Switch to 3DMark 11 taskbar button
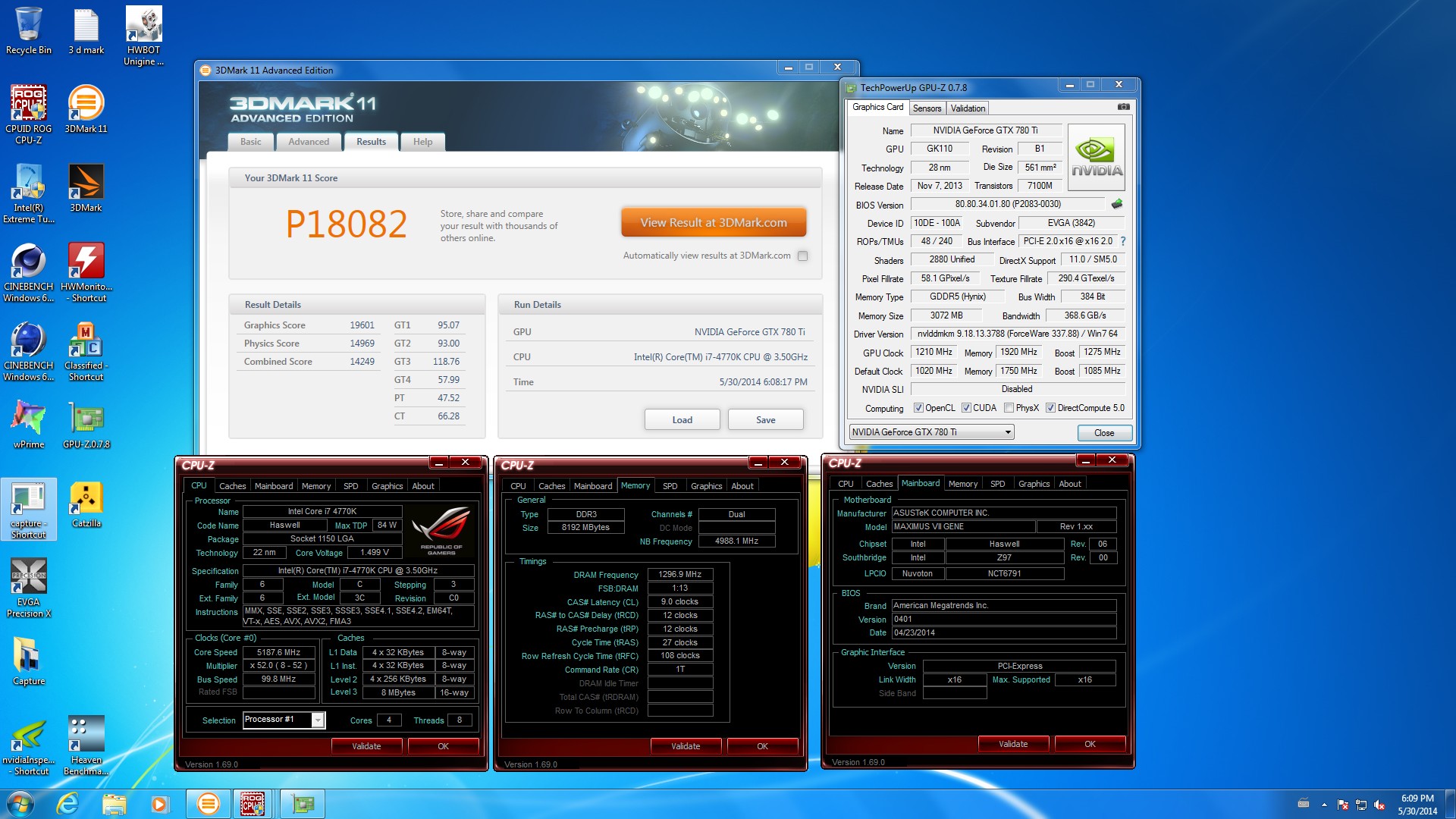This screenshot has width=1456, height=819. point(208,804)
